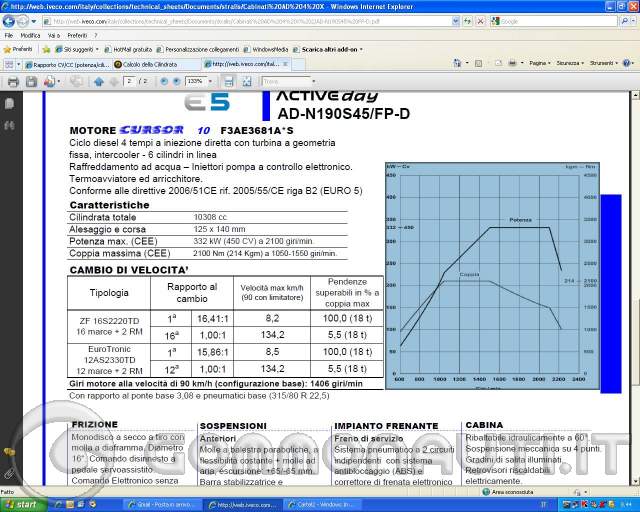
Task: Save a copy of the PDF
Action: click(31, 82)
